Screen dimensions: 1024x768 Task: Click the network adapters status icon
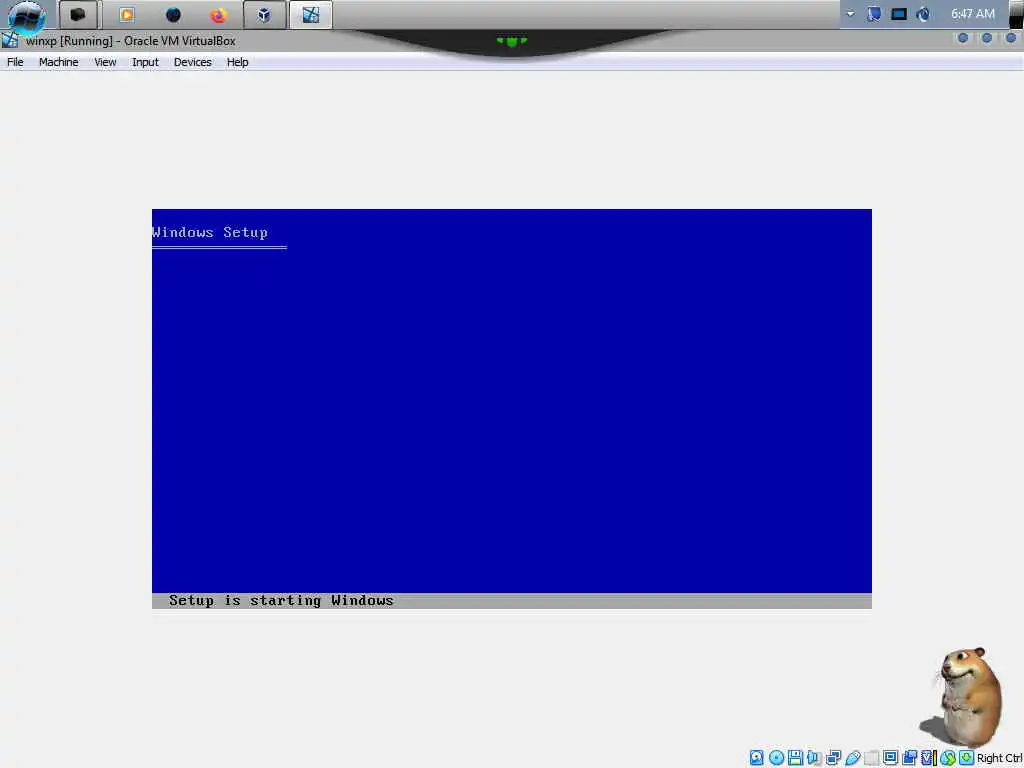[833, 758]
